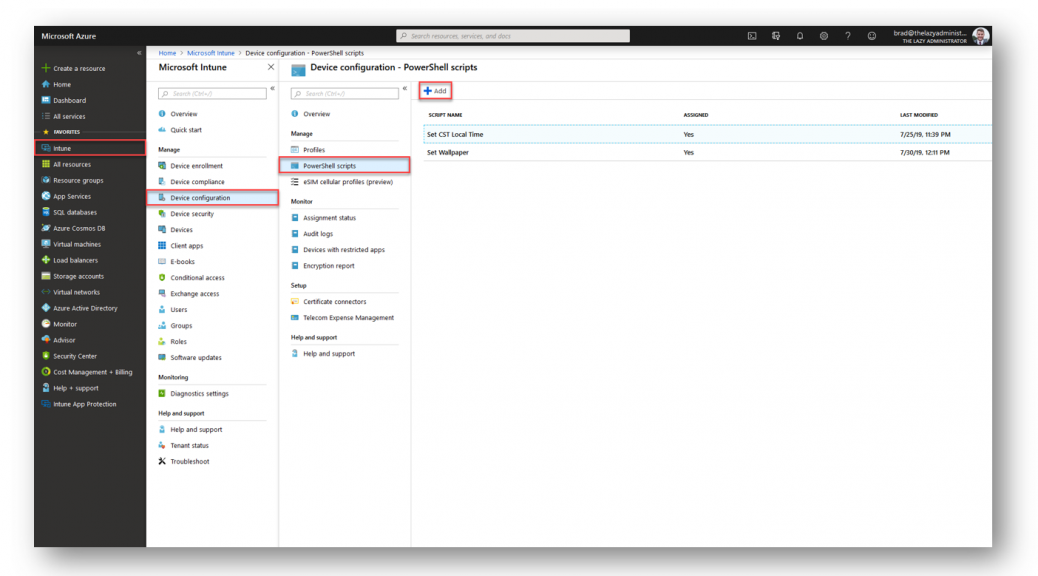This screenshot has height=576, width=1038.
Task: Click the Home icon in left sidebar
Action: pos(46,84)
